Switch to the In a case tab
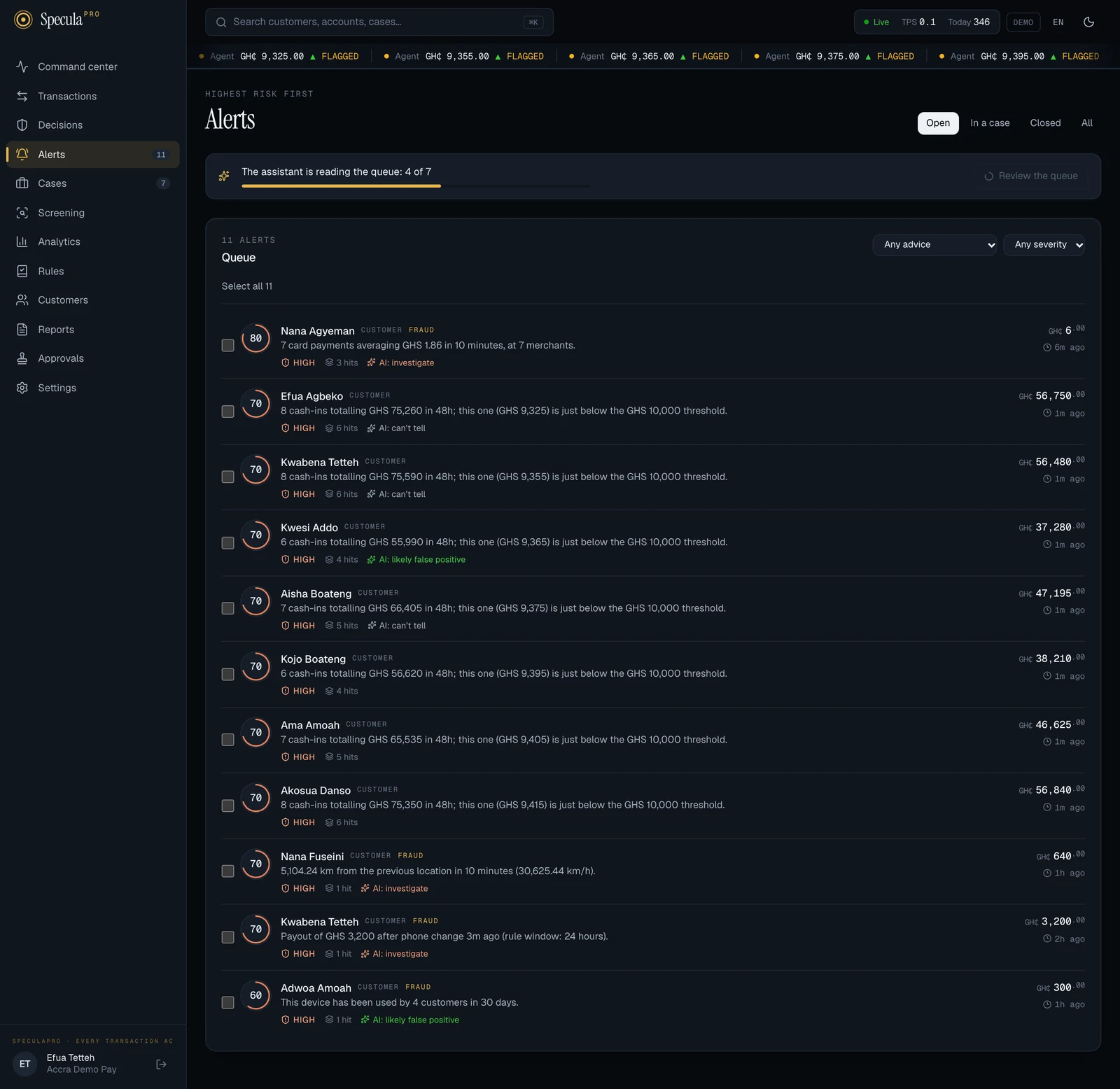Screen dimensions: 1120x1089 (x=990, y=123)
